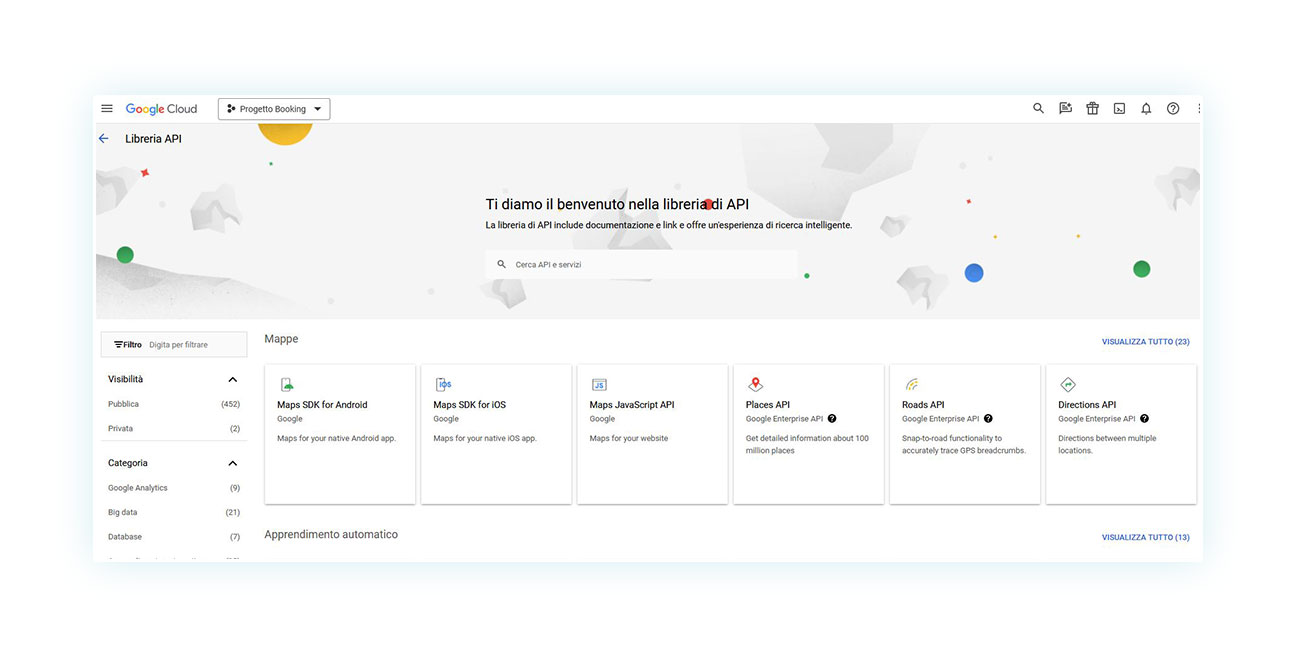Click the Places API pin icon
The width and height of the screenshot is (1300, 667).
pyautogui.click(x=755, y=384)
